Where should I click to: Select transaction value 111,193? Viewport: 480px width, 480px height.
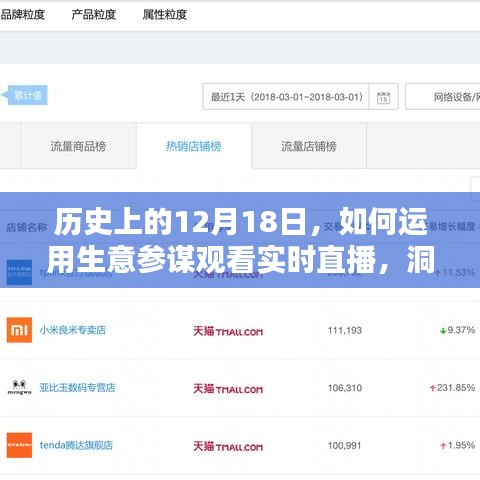coord(345,330)
